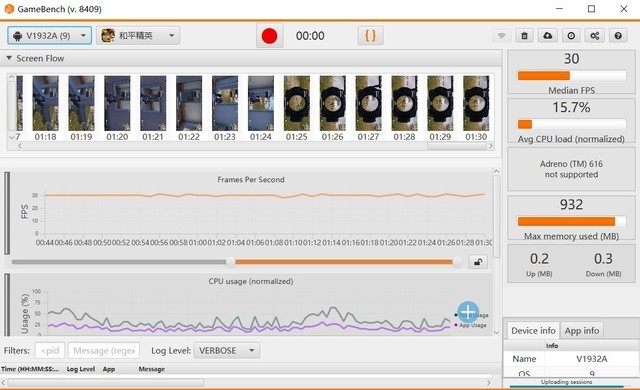Click the Screen Flow right scroll arrow

[491, 146]
